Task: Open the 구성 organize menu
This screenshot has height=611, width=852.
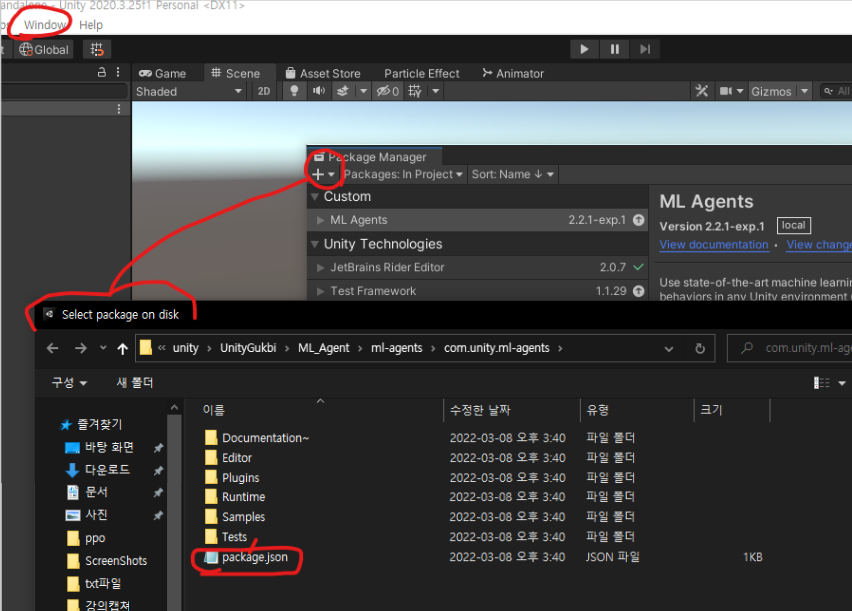Action: 69,383
